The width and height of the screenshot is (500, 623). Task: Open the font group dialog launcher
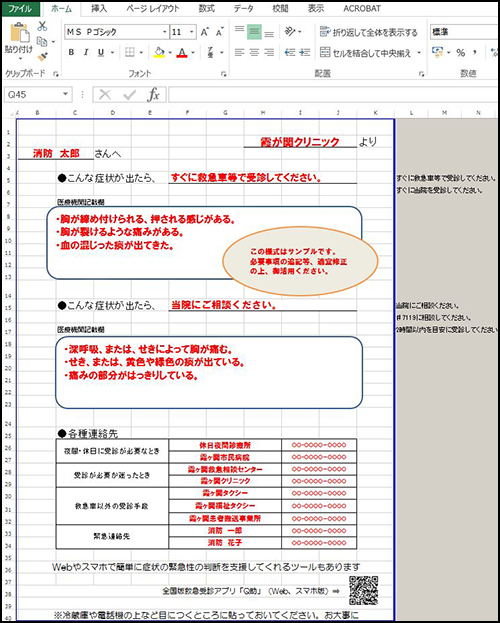223,74
